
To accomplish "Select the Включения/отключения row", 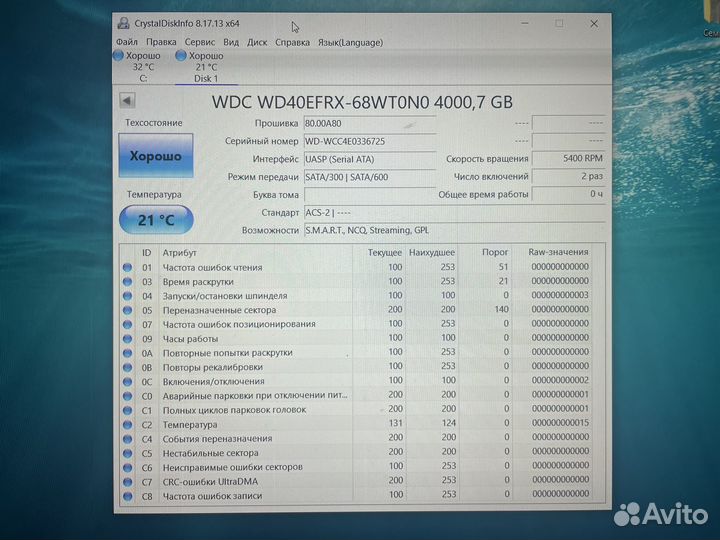I will click(x=356, y=382).
